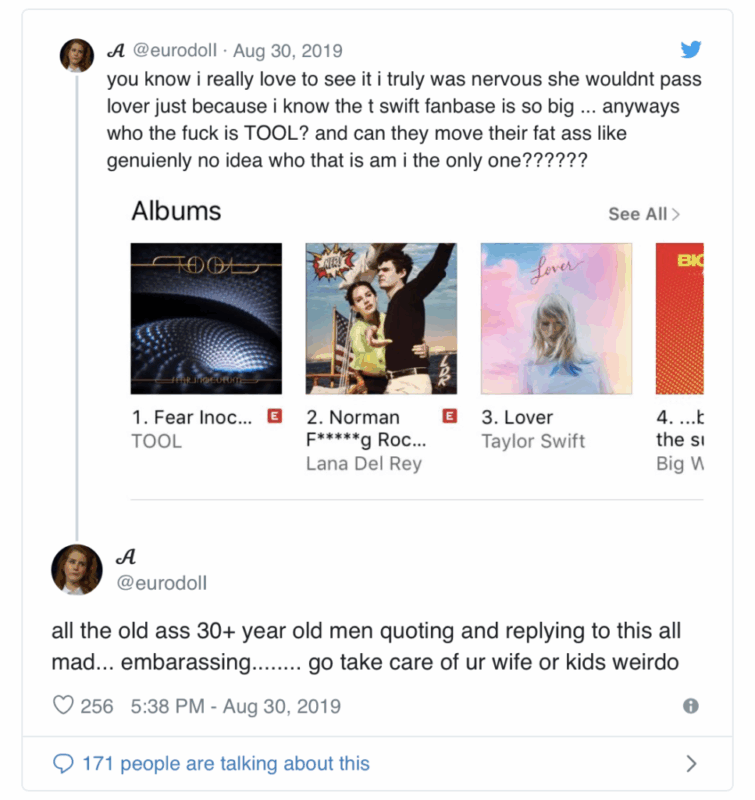
Task: Like the tweet with heart icon
Action: pyautogui.click(x=64, y=706)
